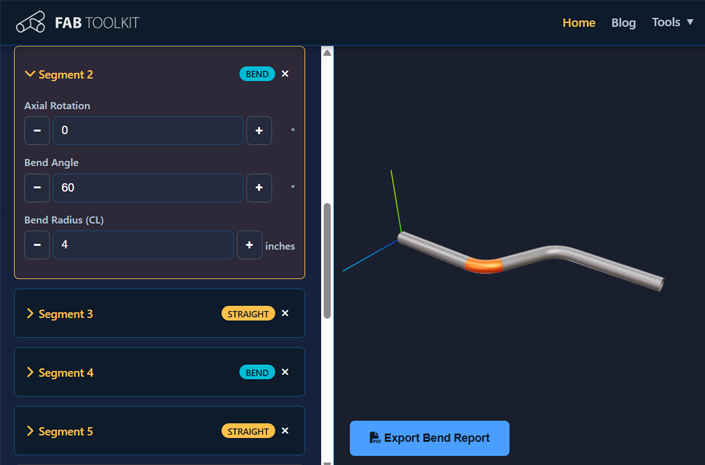
Task: Increase Axial Rotation with plus button
Action: coord(259,130)
